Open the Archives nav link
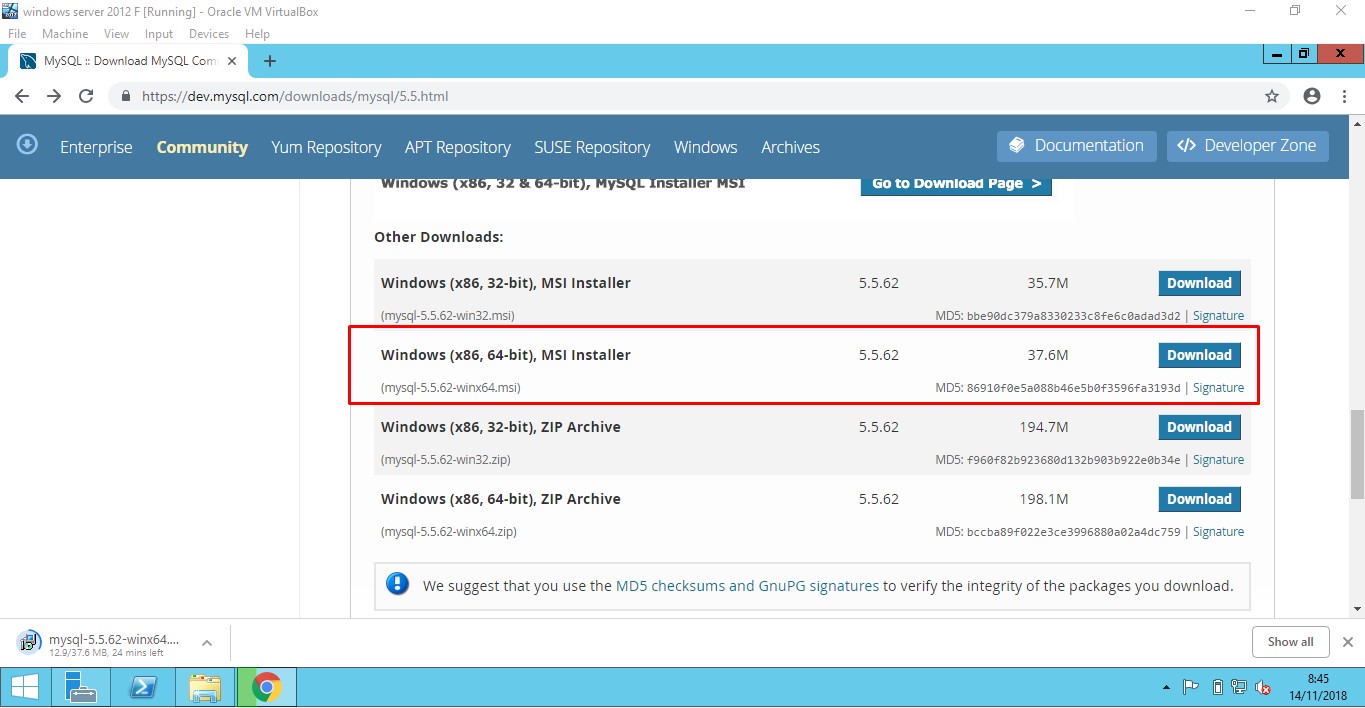The width and height of the screenshot is (1365, 708). click(790, 147)
